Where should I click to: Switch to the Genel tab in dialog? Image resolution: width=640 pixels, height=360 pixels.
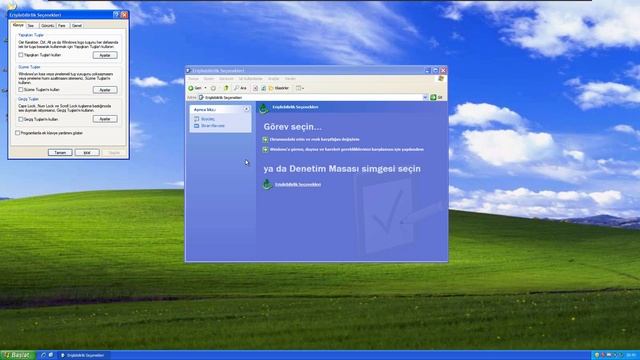point(77,26)
